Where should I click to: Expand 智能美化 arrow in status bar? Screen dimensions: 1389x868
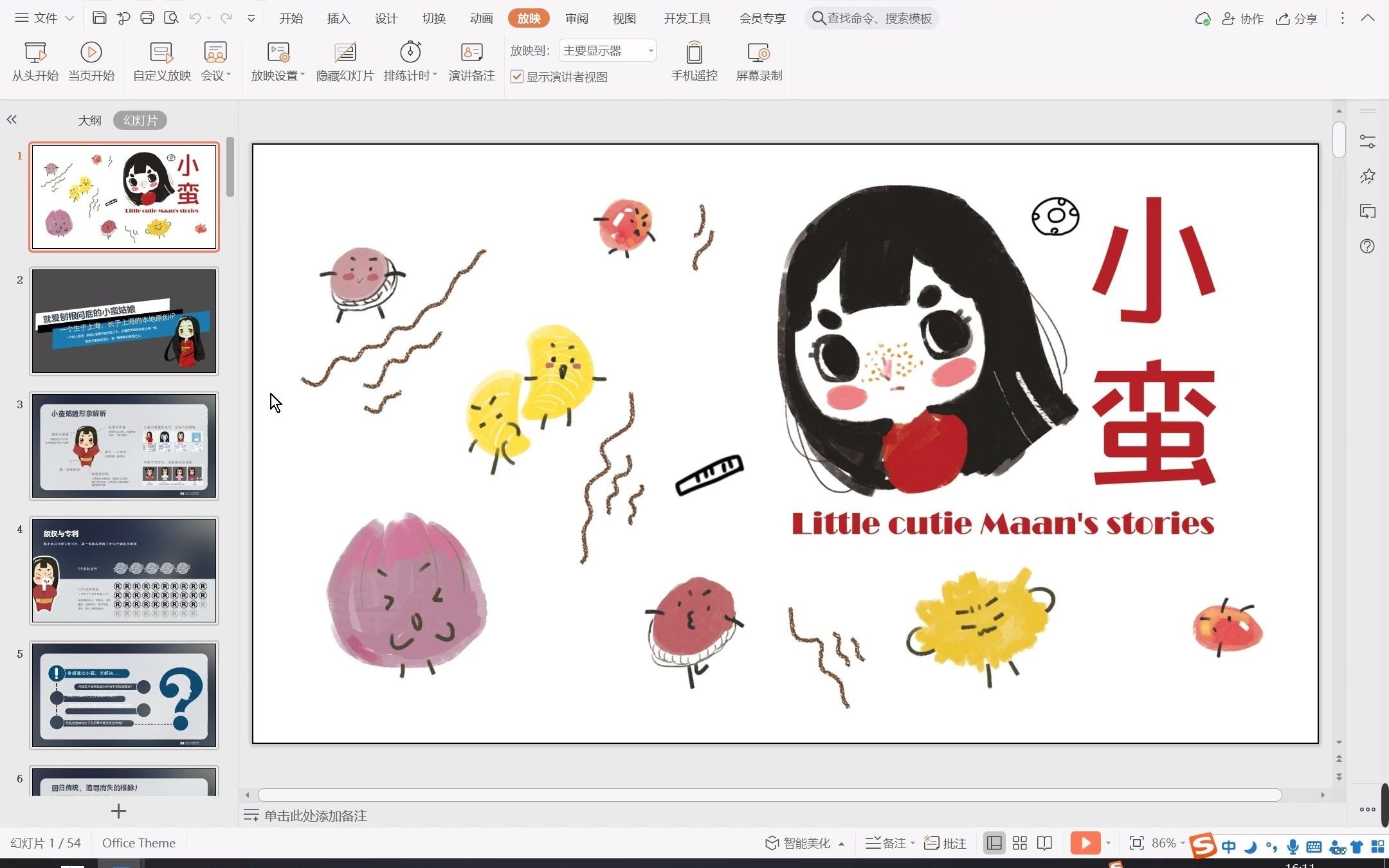click(841, 844)
